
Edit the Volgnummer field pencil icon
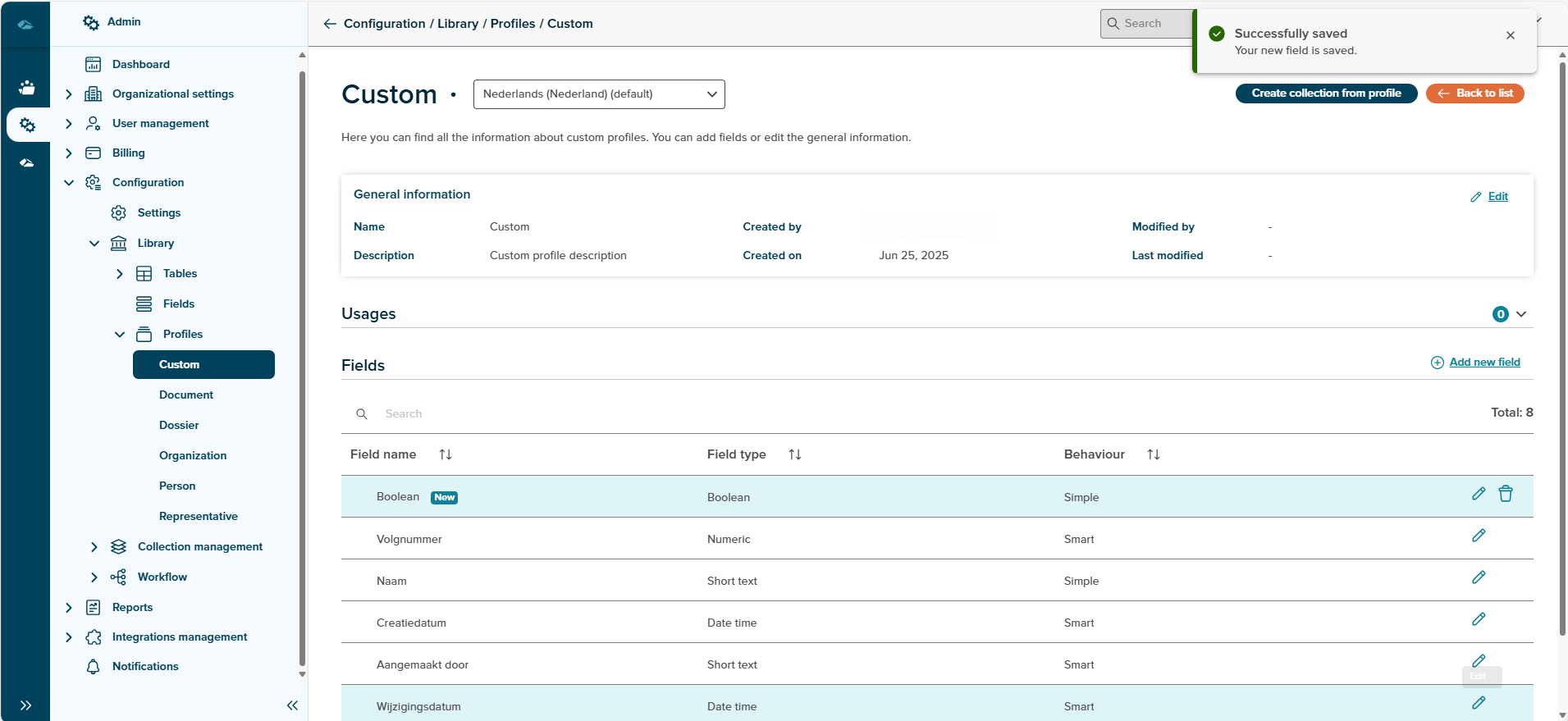(x=1478, y=536)
